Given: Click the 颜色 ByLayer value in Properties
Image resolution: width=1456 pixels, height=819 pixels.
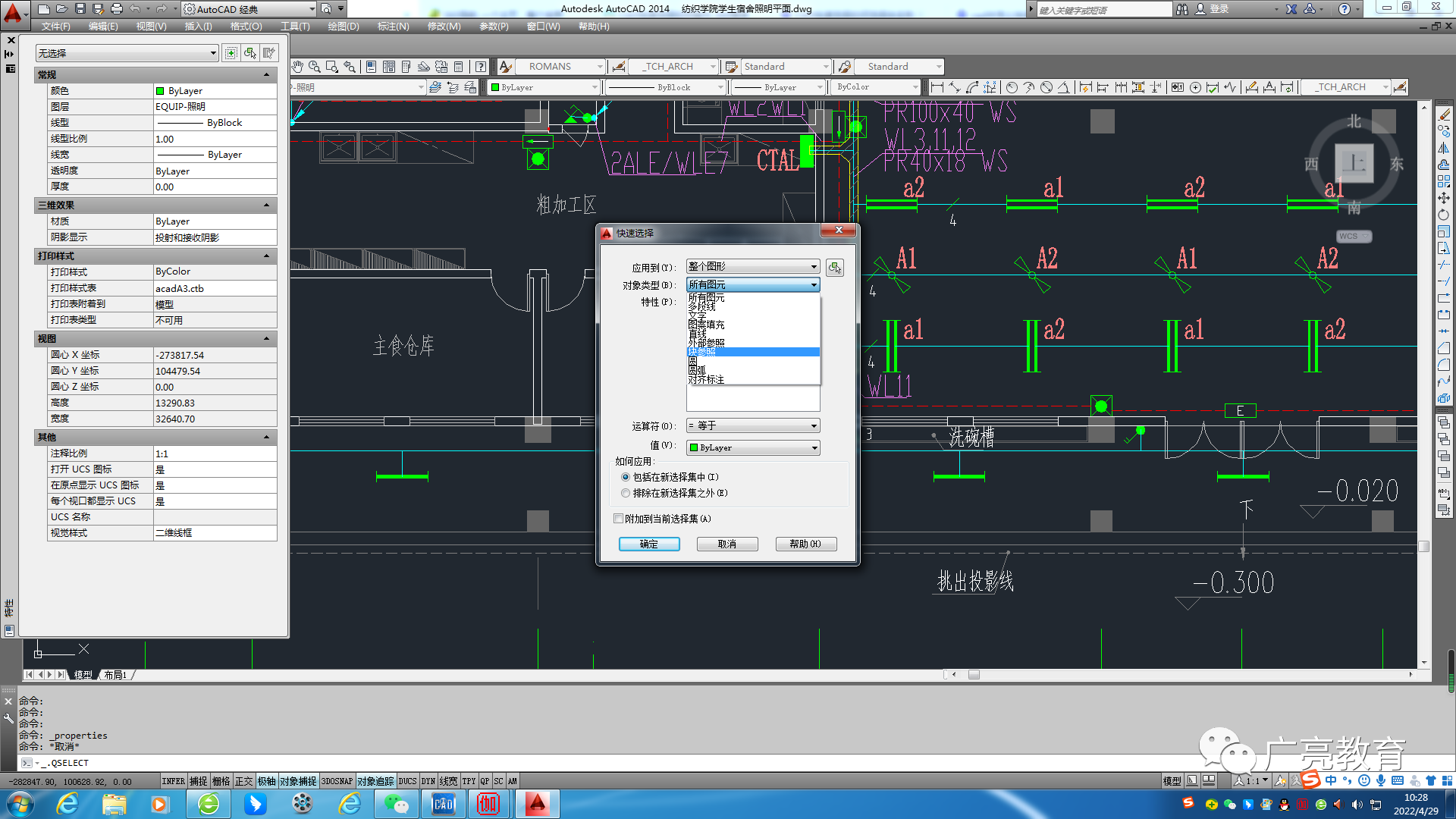Looking at the screenshot, I should point(215,91).
